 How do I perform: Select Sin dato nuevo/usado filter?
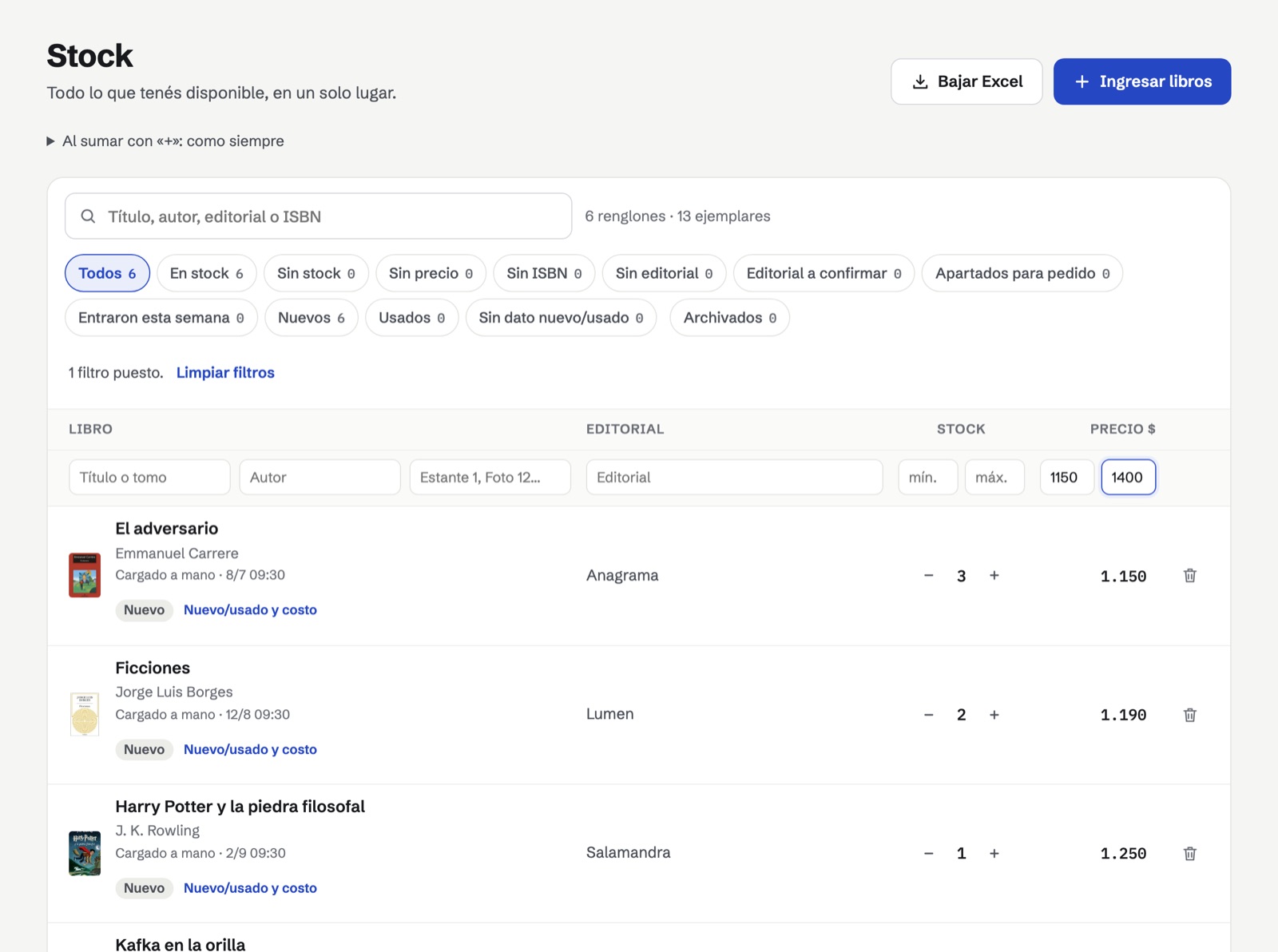(562, 318)
